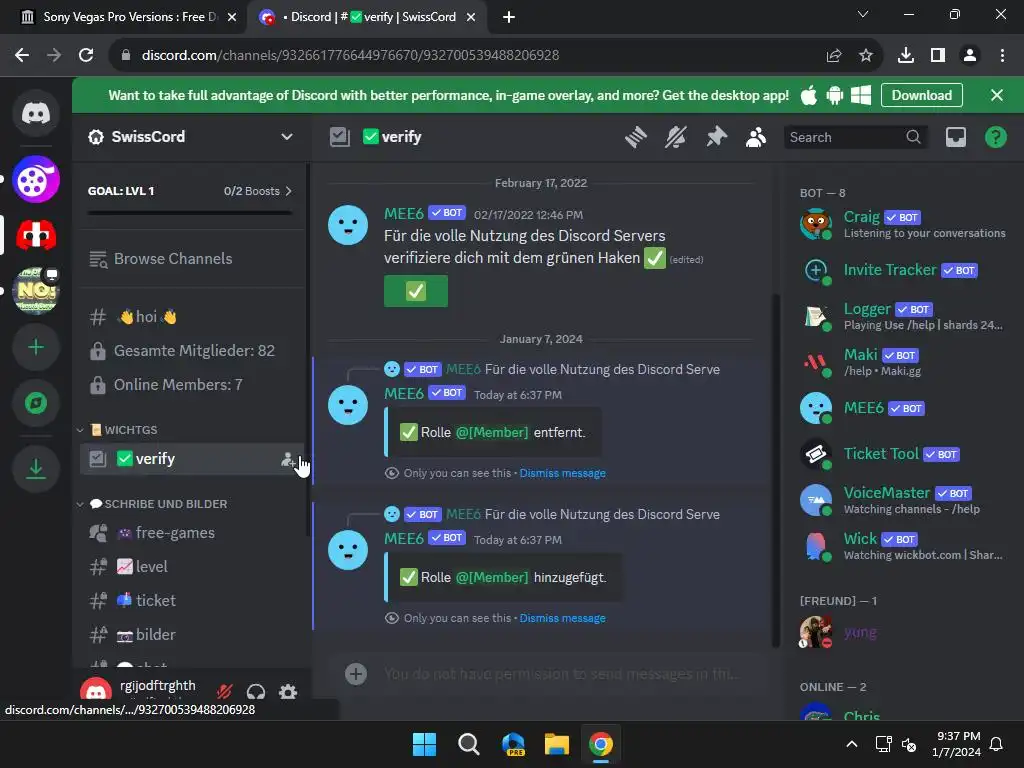Open Chrome downloads icon
The height and width of the screenshot is (768, 1024).
(906, 56)
